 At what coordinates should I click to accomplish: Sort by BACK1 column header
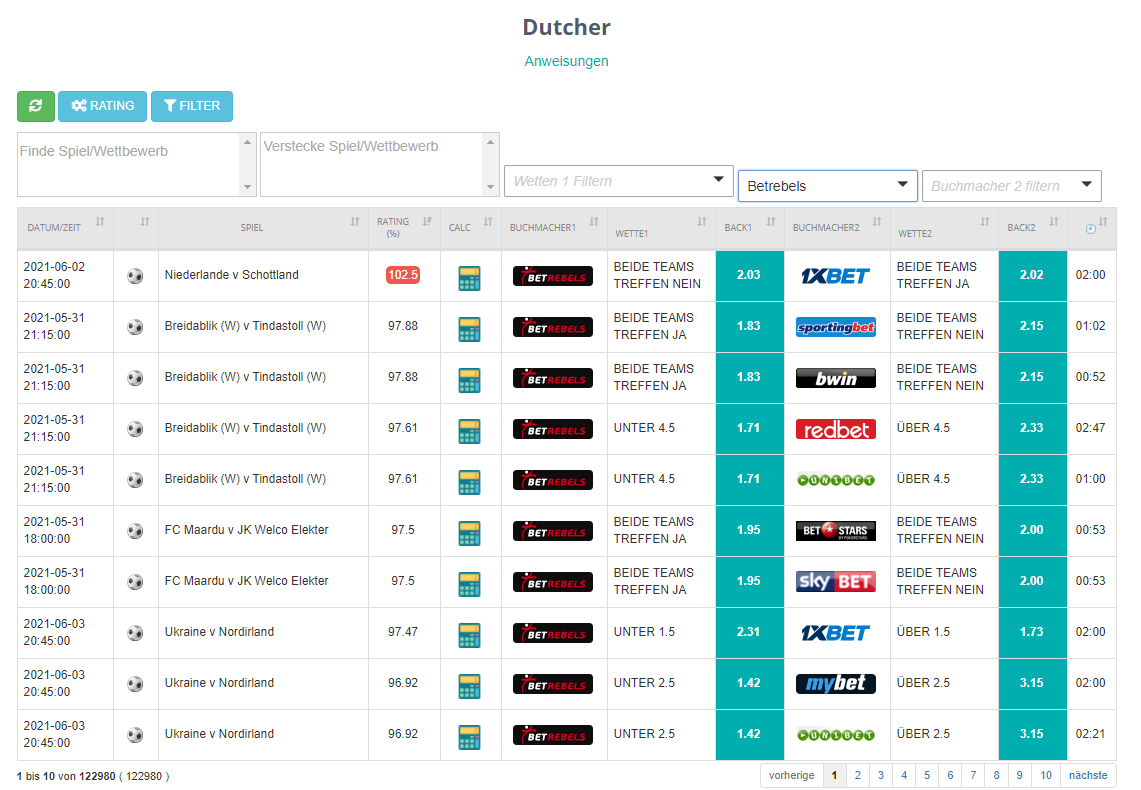tap(750, 228)
